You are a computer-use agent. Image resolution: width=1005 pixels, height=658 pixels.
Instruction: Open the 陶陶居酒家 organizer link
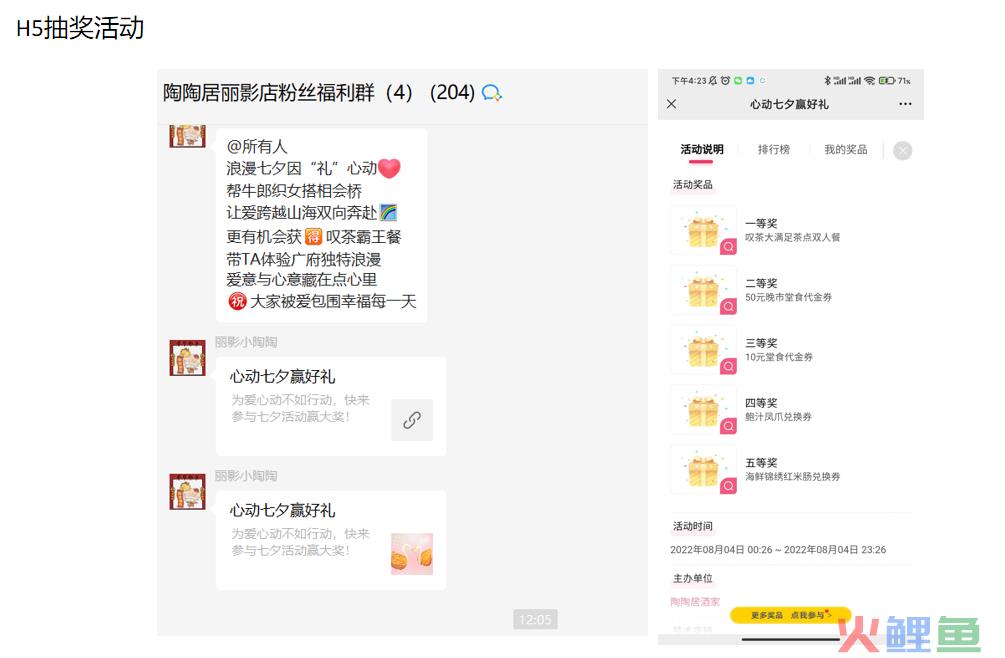[695, 602]
